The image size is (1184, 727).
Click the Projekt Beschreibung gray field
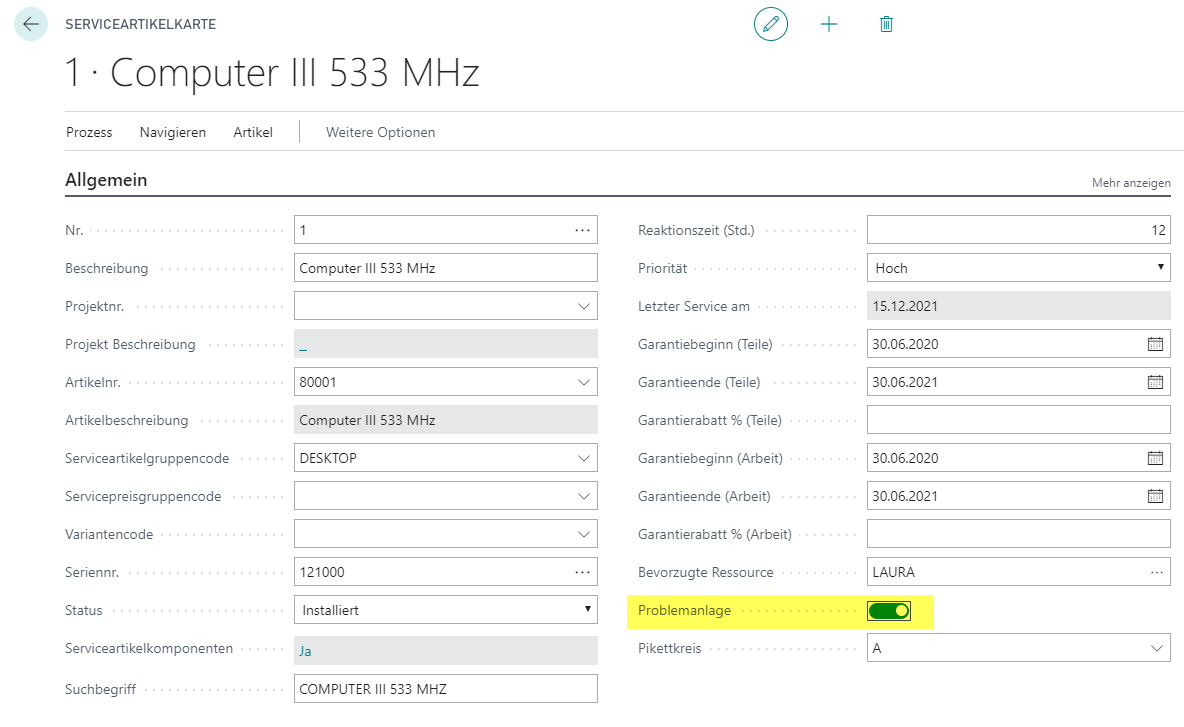tap(446, 343)
